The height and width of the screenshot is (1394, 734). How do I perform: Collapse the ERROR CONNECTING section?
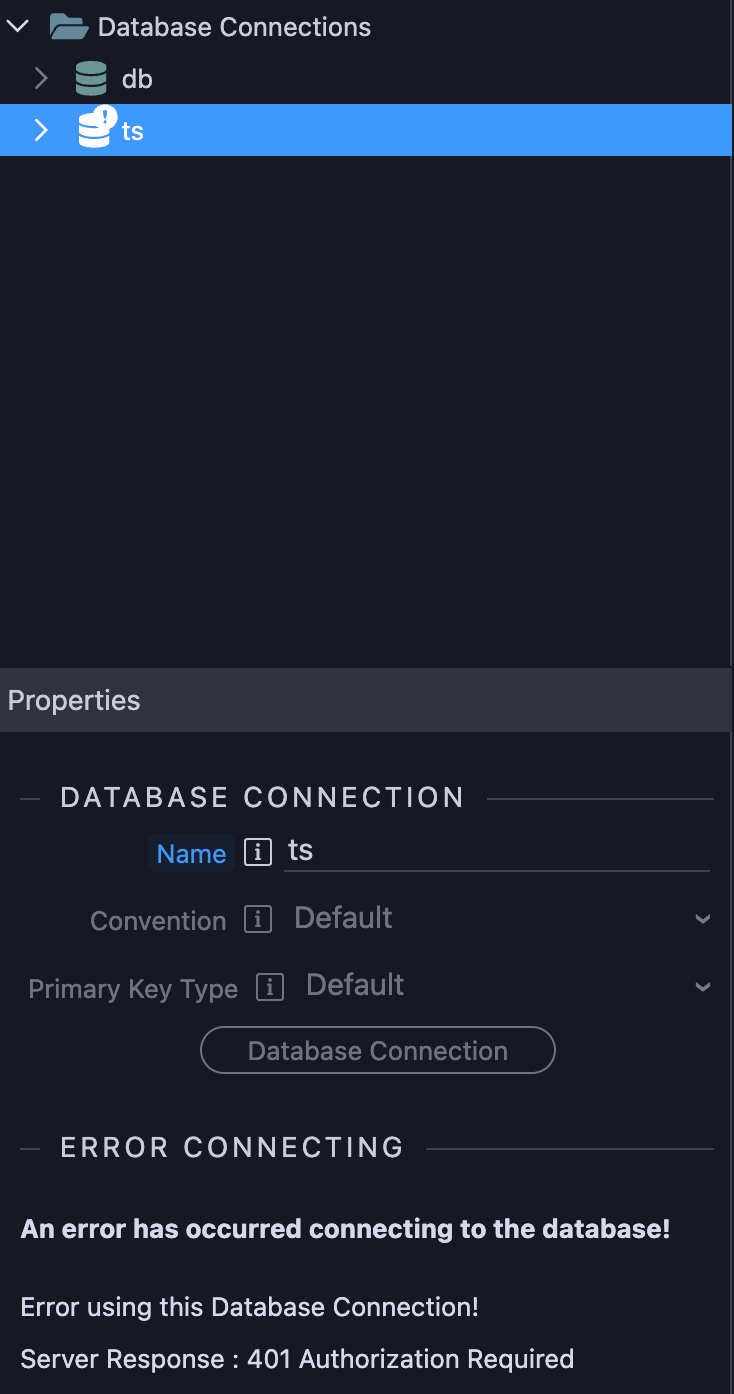point(29,1147)
